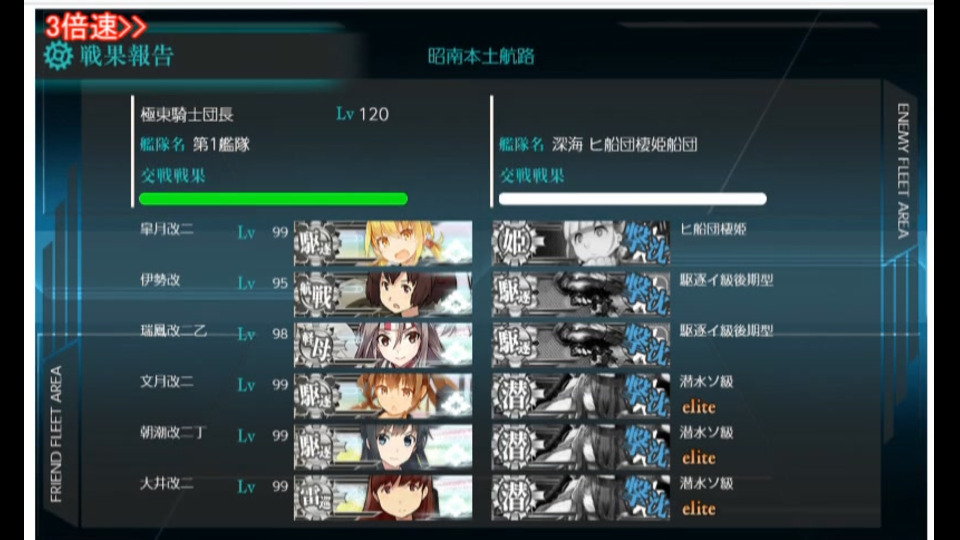Click the ENEMY FLEET AREA side label
Image resolution: width=960 pixels, height=540 pixels.
click(x=903, y=171)
